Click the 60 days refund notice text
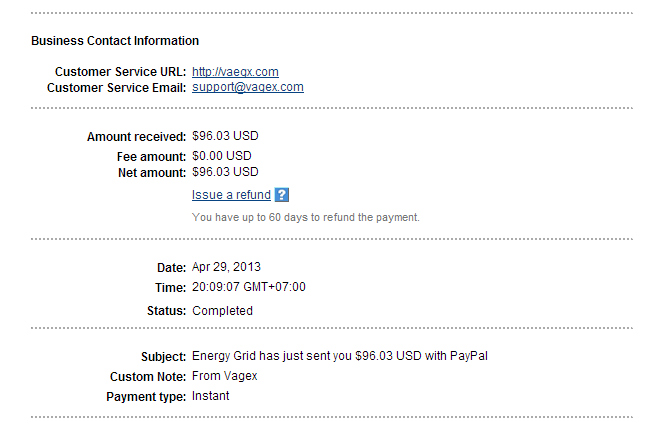Screen dimensions: 667x431 [x=305, y=217]
